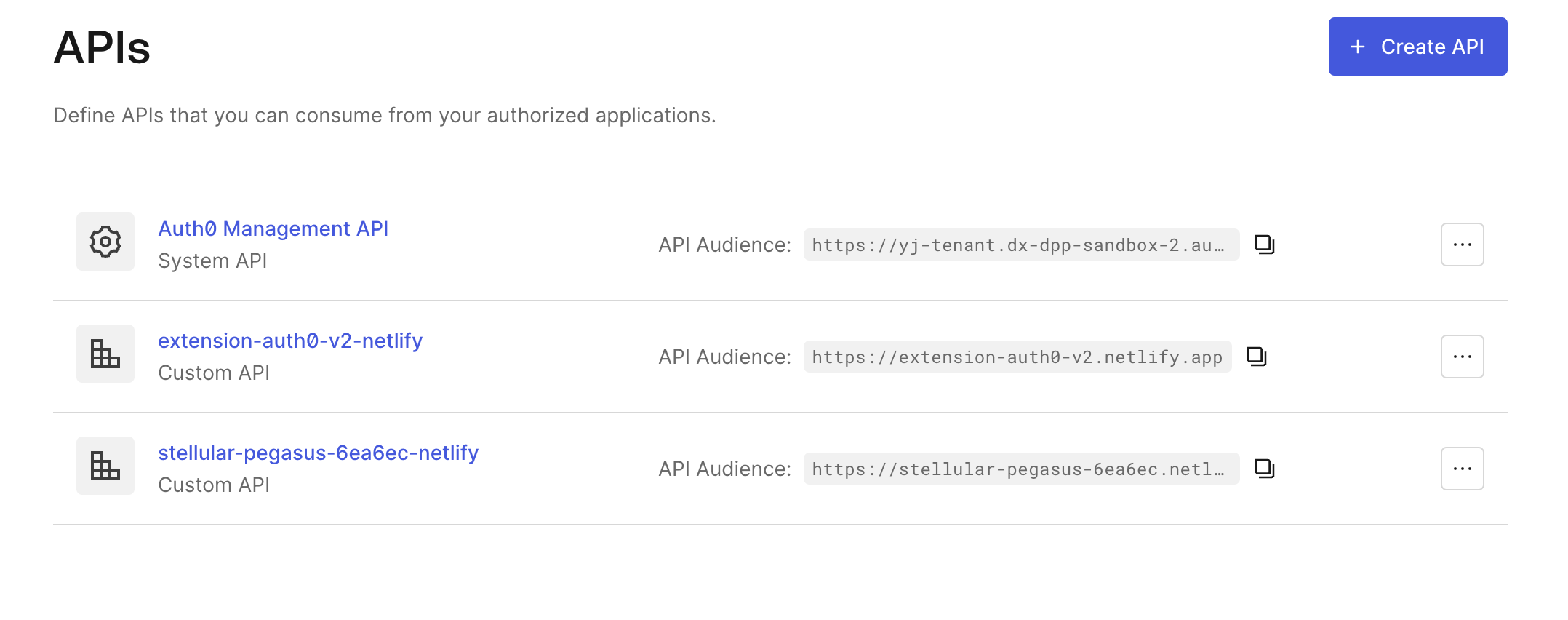
Task: Open the extension-auth0-v2-netlify API
Action: (290, 341)
